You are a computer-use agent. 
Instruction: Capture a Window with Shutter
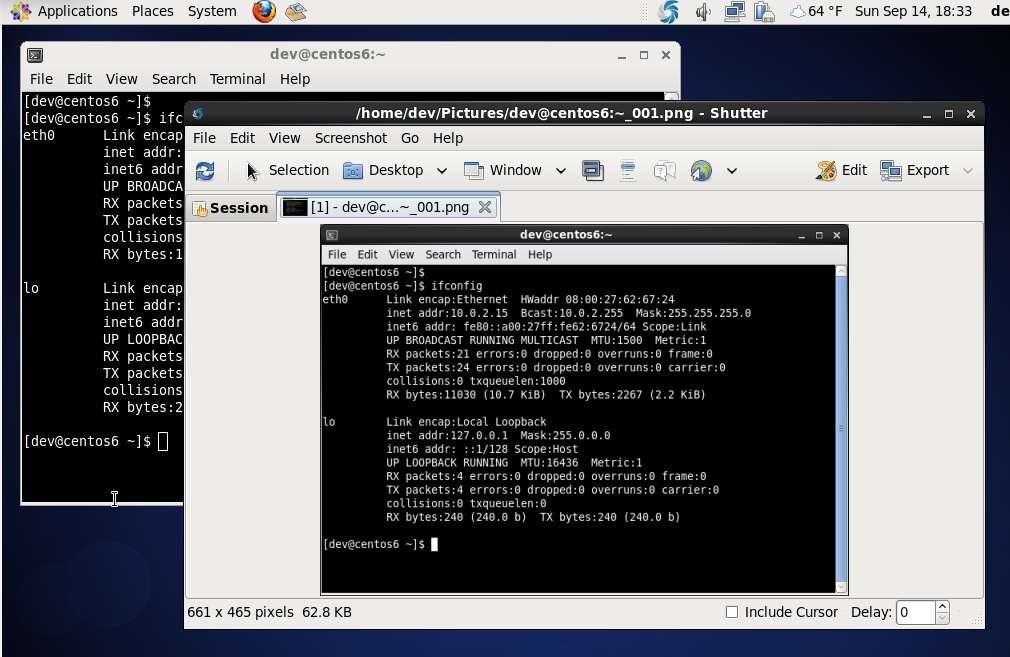coord(503,171)
